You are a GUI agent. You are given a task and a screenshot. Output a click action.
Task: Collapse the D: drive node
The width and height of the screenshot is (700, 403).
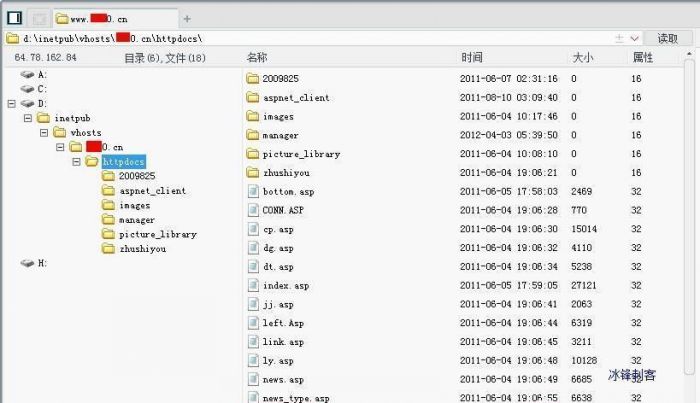(x=12, y=104)
